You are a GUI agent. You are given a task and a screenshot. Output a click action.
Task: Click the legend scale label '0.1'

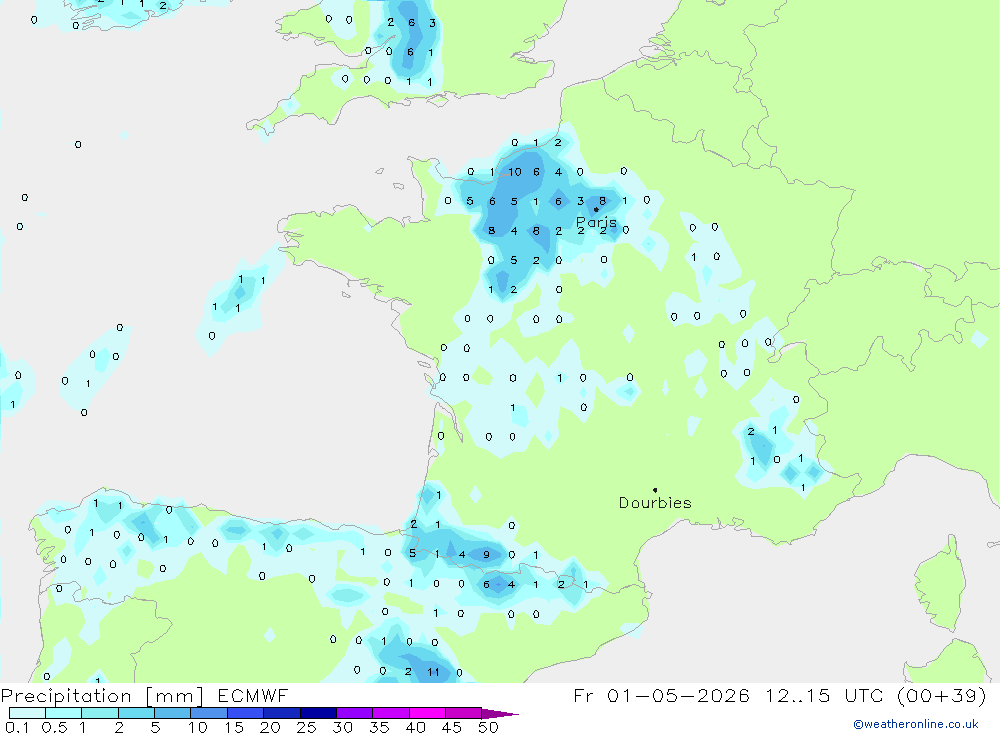pyautogui.click(x=17, y=727)
